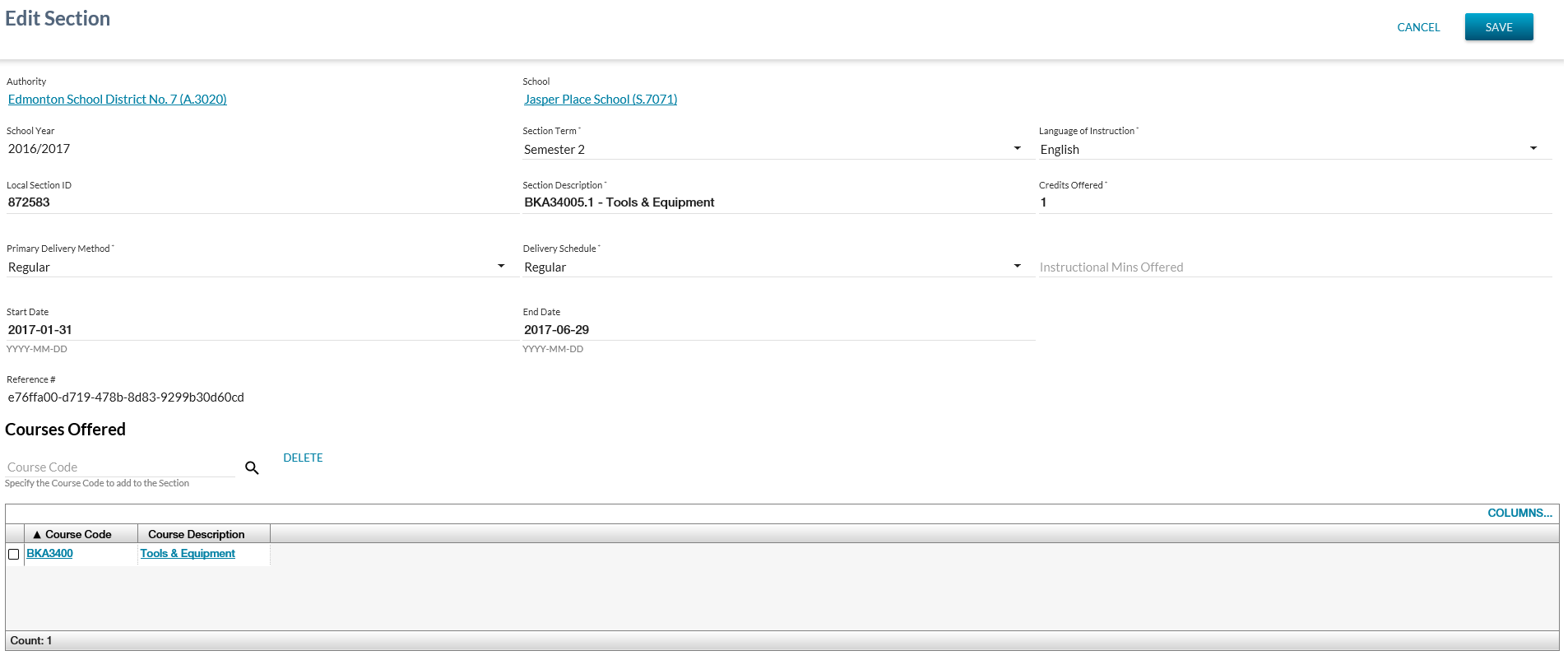Viewport: 1568px width, 660px height.
Task: Open the BKA3400 course code link
Action: (x=49, y=554)
